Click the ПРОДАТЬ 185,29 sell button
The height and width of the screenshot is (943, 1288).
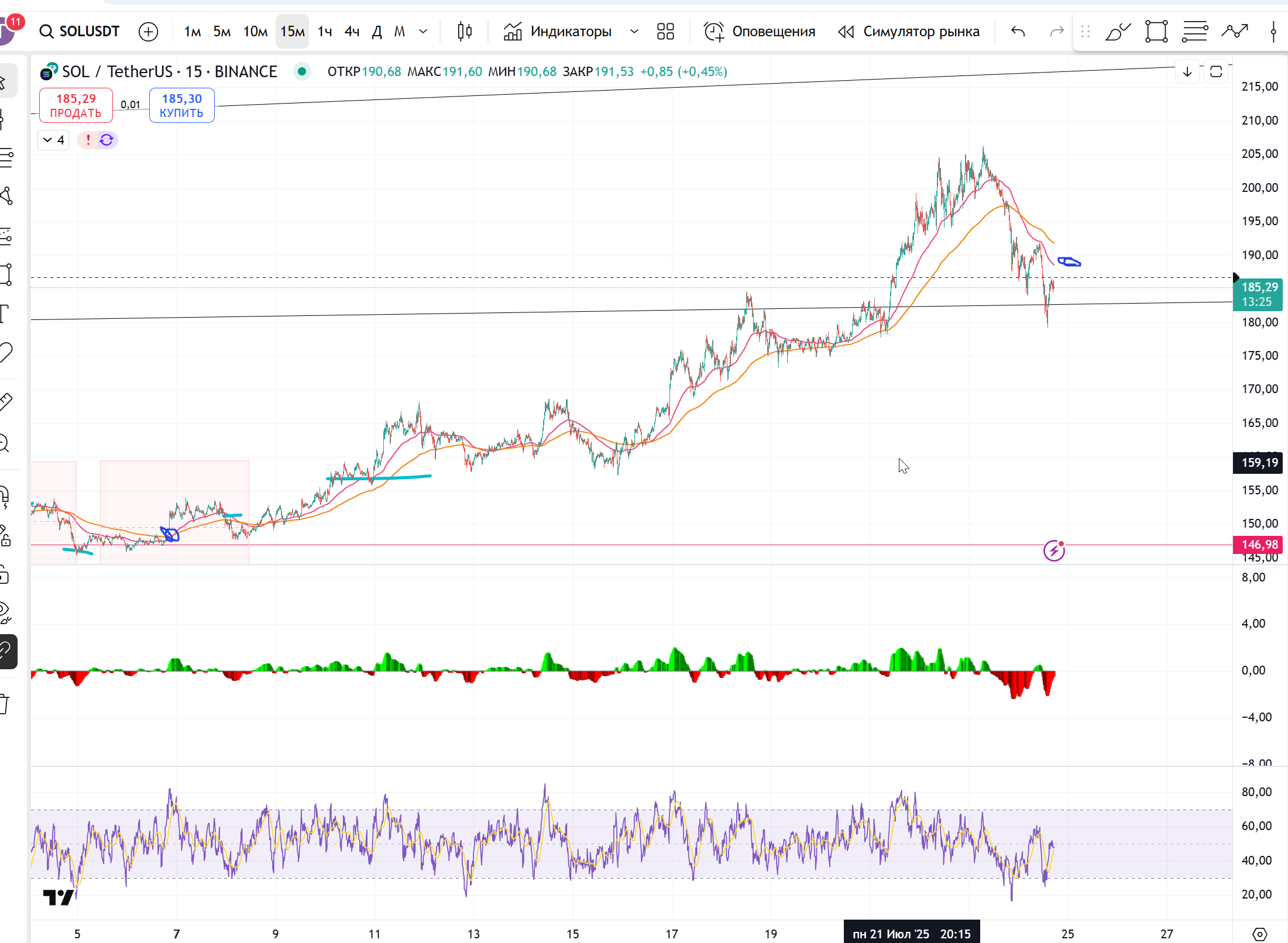76,105
